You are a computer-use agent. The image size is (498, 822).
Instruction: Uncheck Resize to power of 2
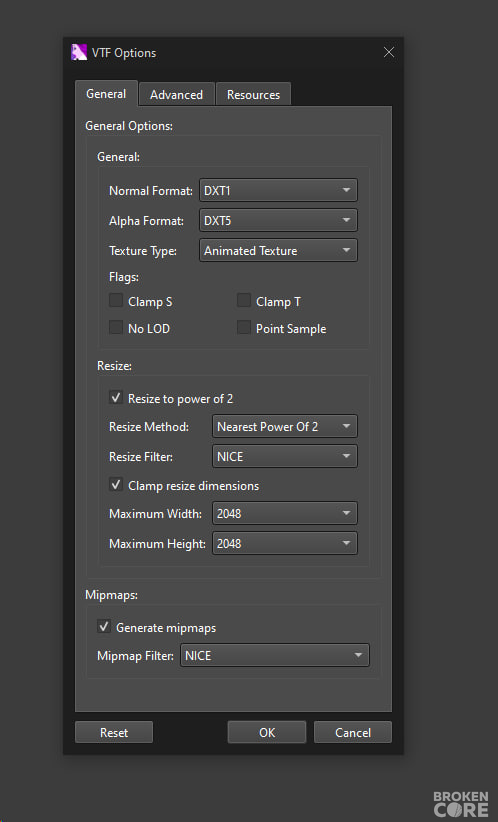tap(116, 397)
